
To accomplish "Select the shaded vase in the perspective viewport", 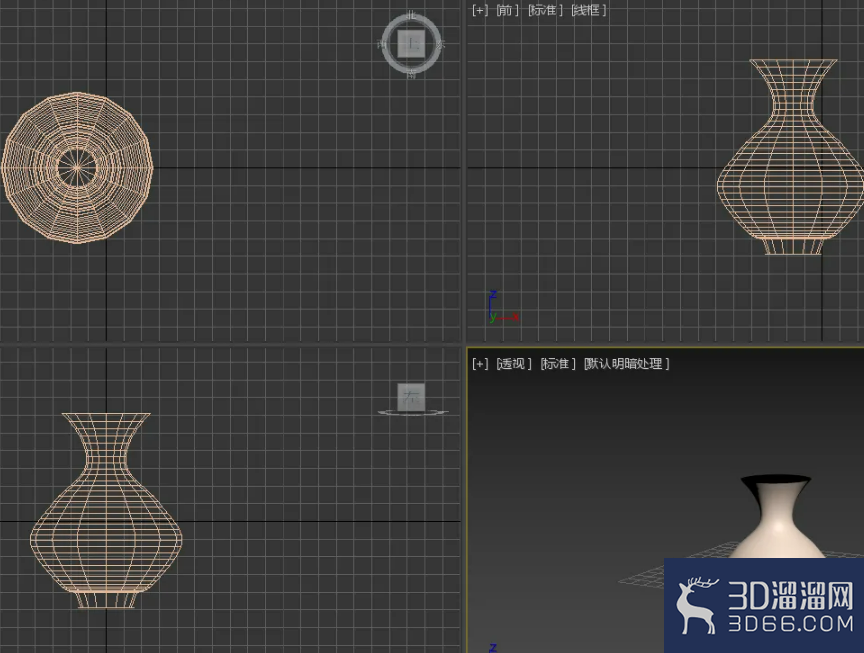I will (x=776, y=517).
